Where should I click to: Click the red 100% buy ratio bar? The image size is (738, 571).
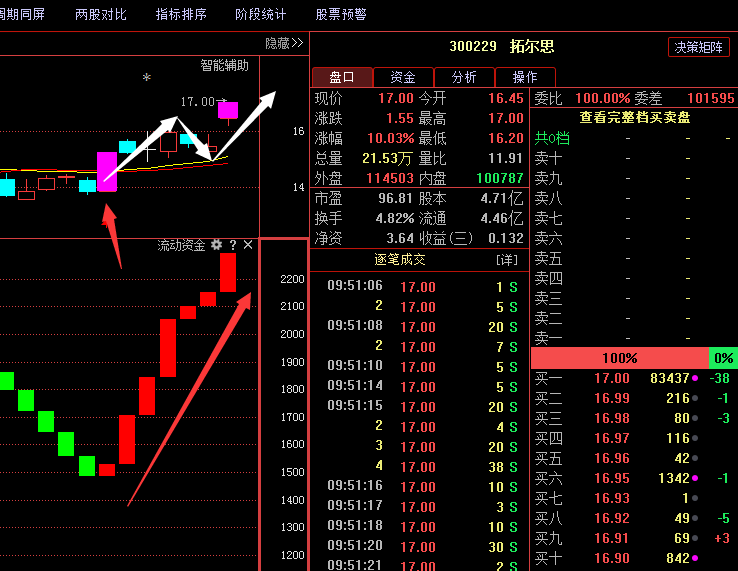click(x=619, y=358)
